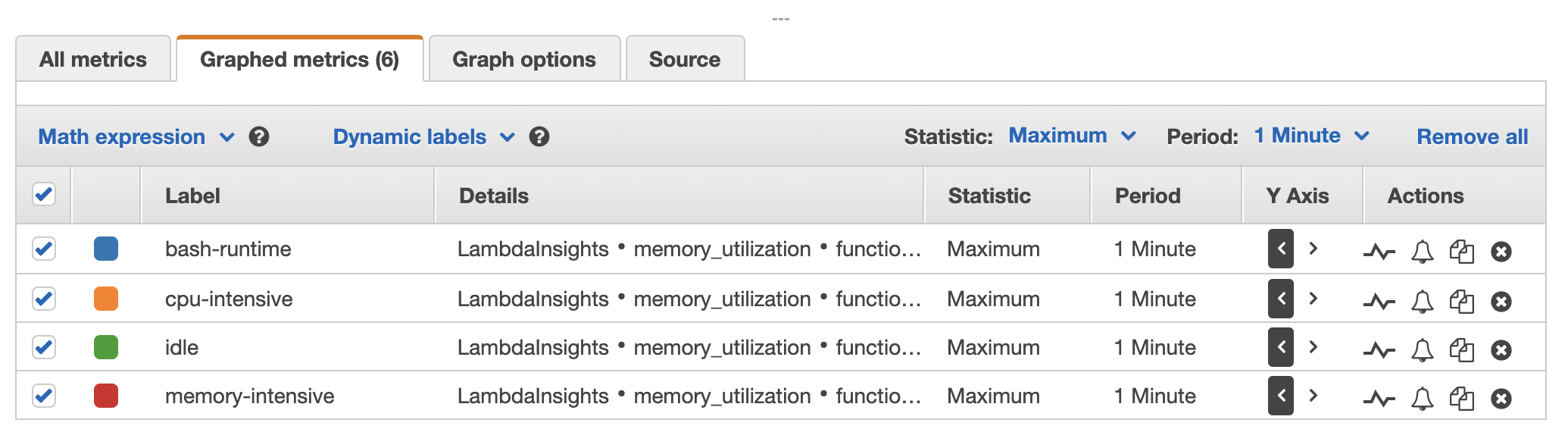Click anomaly detection icon for bash-runtime row
Image resolution: width=1568 pixels, height=429 pixels.
1379,252
